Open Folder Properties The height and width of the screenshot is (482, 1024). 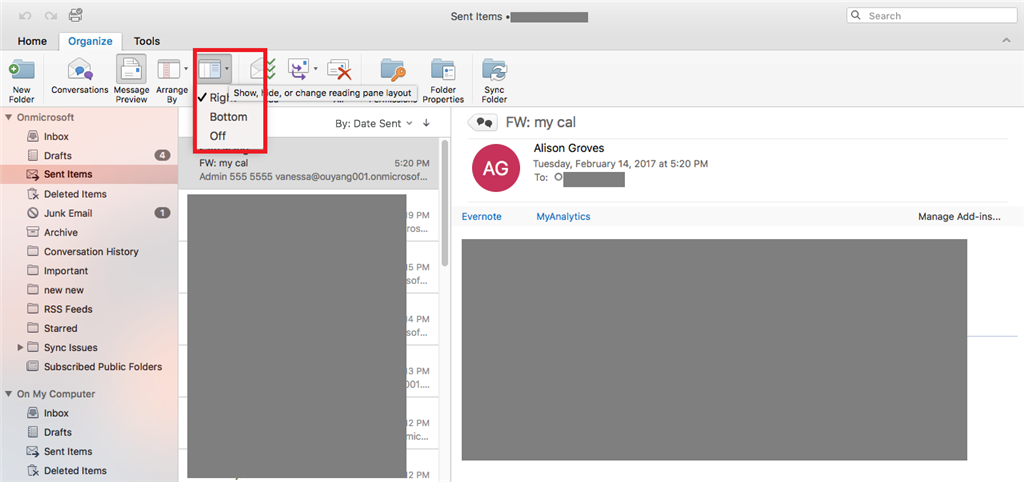pyautogui.click(x=443, y=80)
